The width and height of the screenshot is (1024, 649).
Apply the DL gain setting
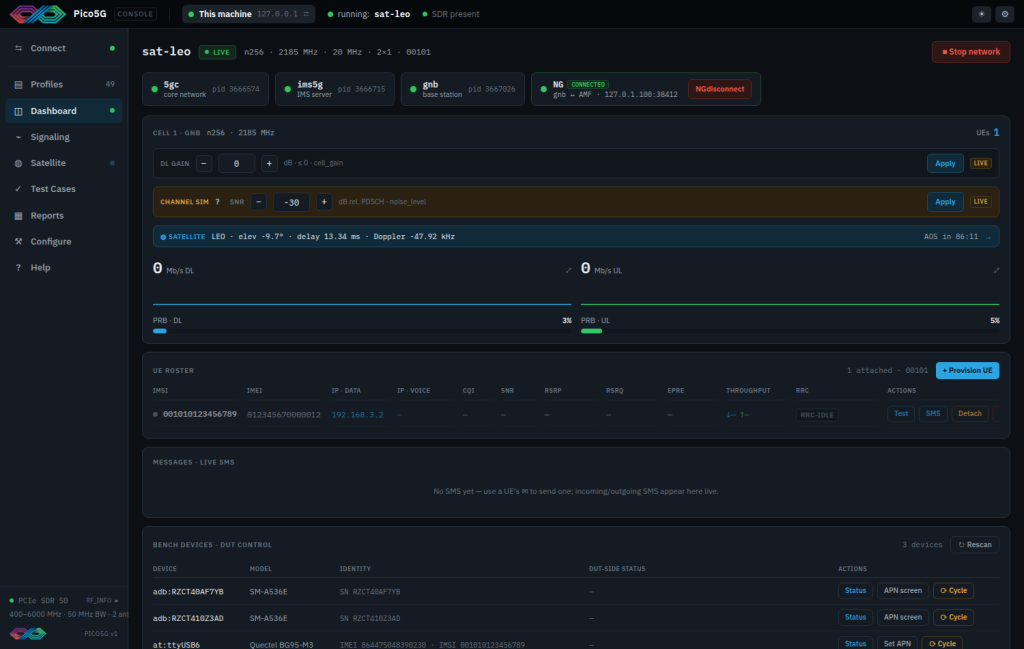[x=945, y=163]
